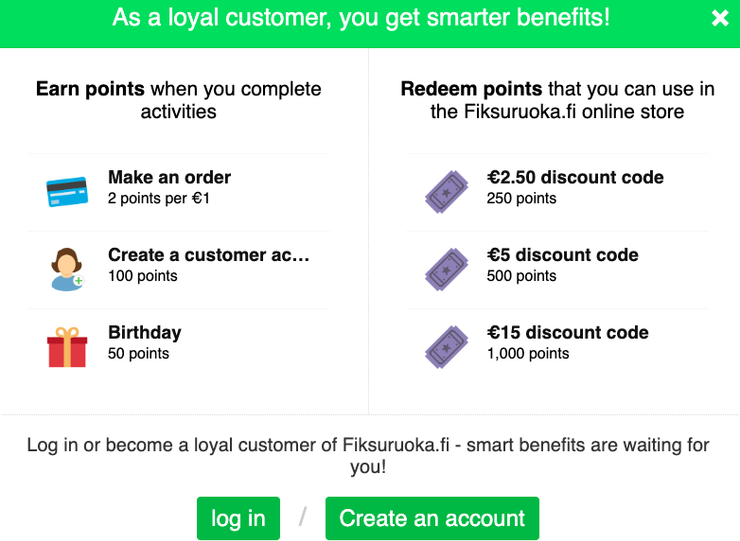This screenshot has height=541, width=740.
Task: Click the green header banner title text
Action: [x=360, y=18]
